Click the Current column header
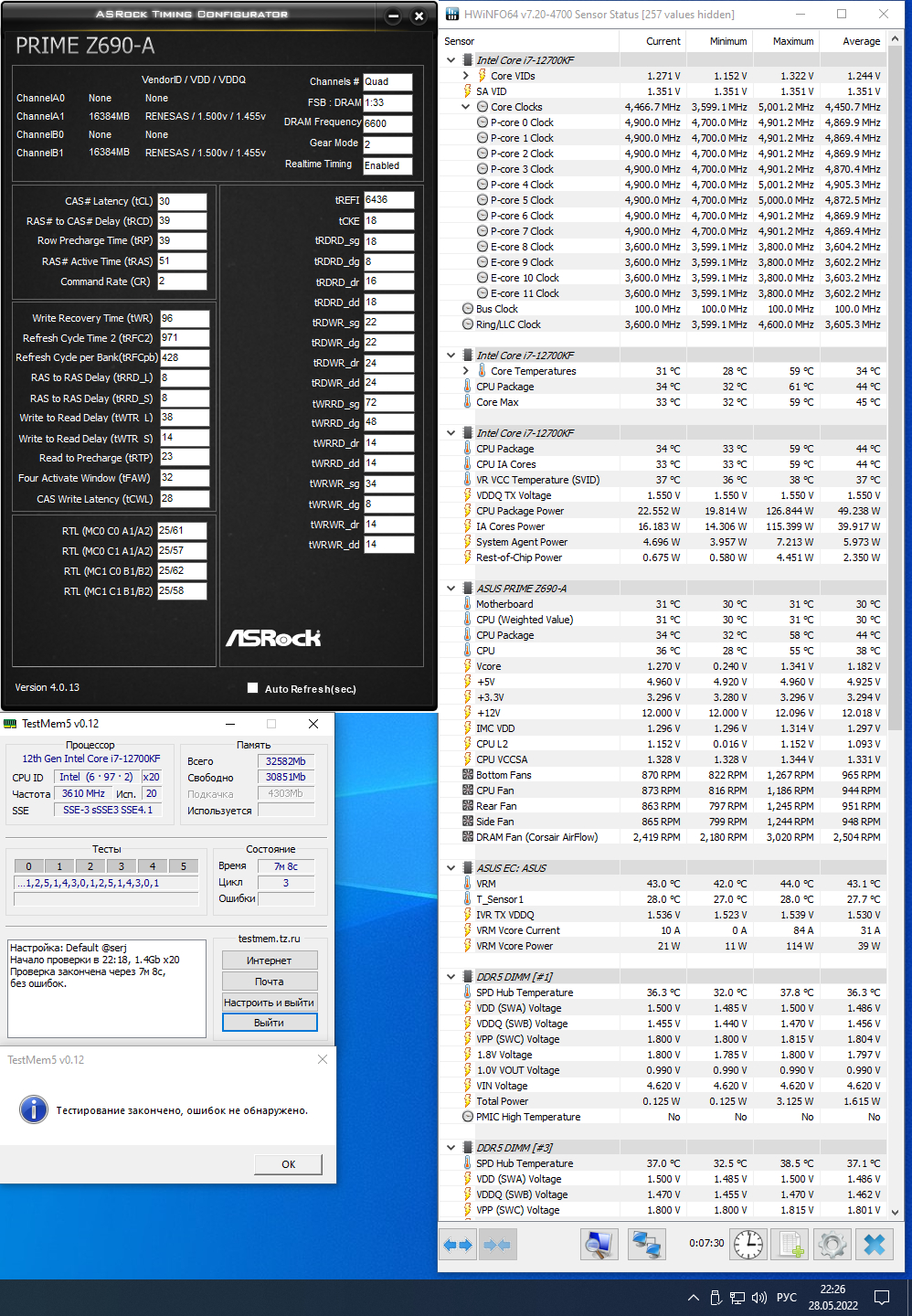 click(652, 41)
